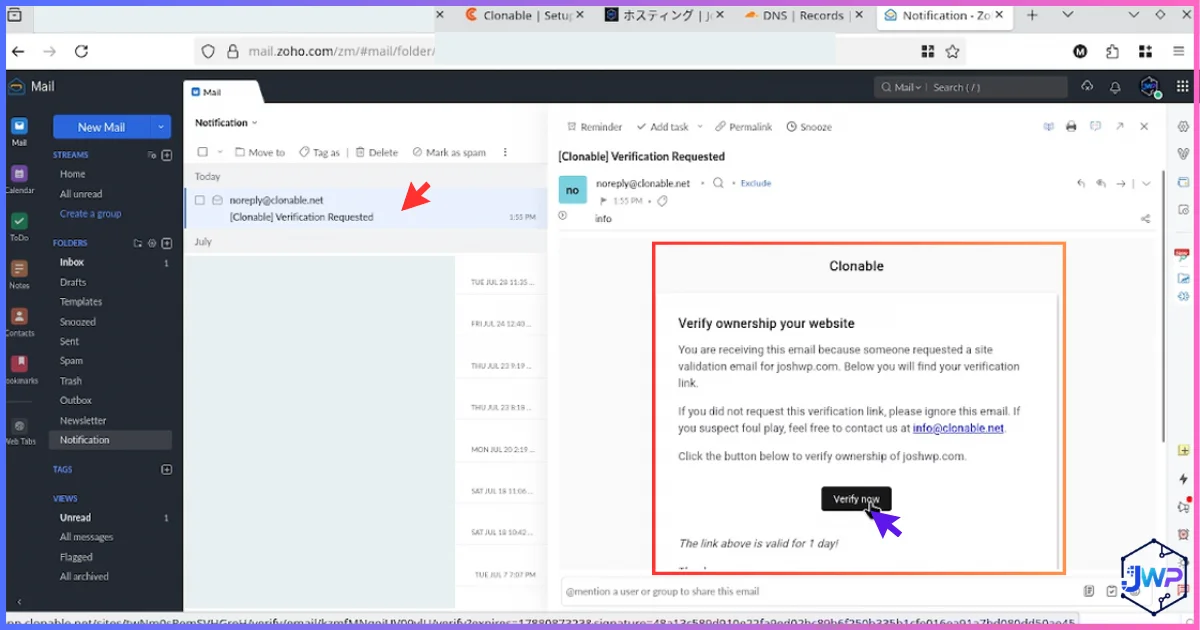Expand recipient details arrow beside info
The width and height of the screenshot is (1200, 630).
[x=563, y=215]
